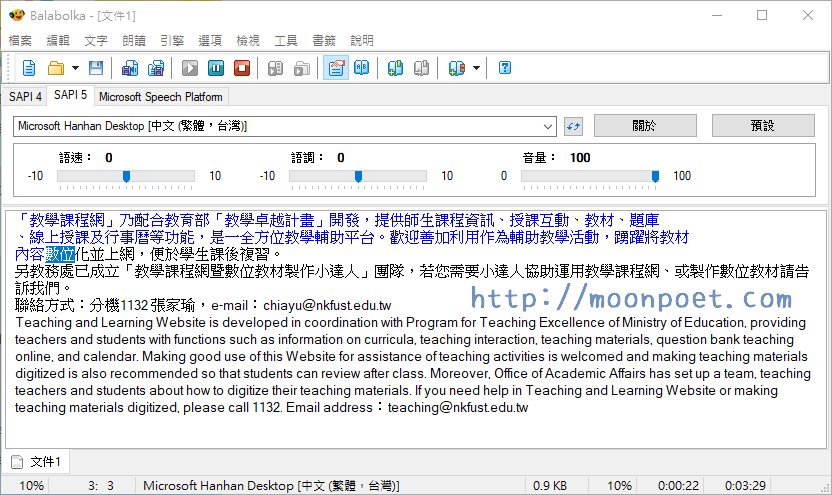Viewport: 832px width, 495px height.
Task: Stop the speech playback
Action: click(242, 68)
